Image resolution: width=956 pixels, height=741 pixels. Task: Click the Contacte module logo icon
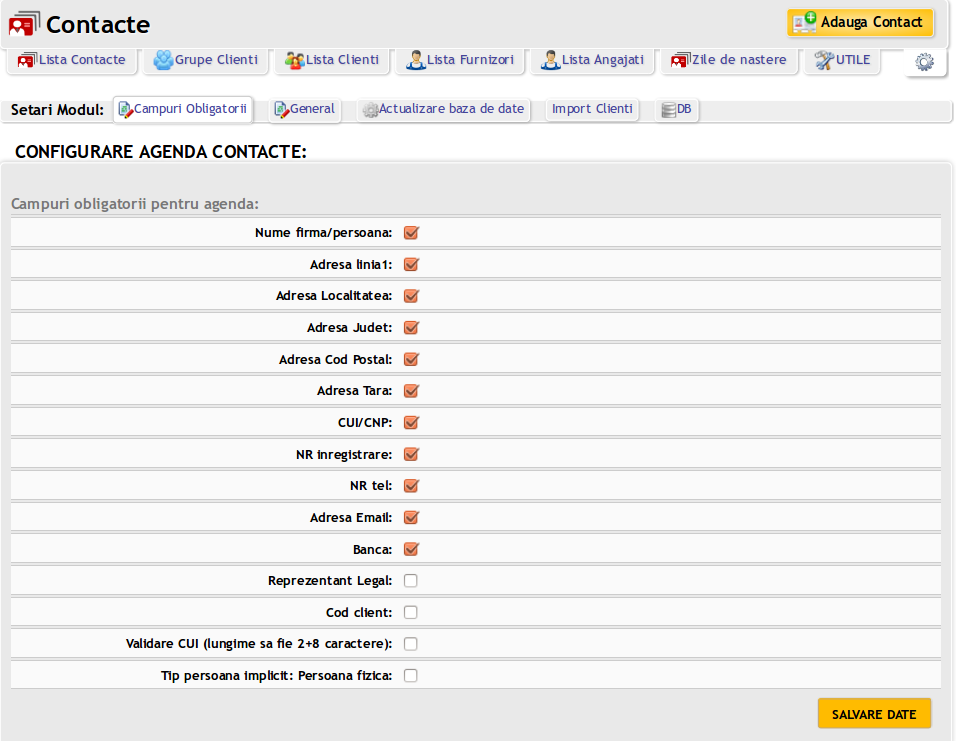25,23
